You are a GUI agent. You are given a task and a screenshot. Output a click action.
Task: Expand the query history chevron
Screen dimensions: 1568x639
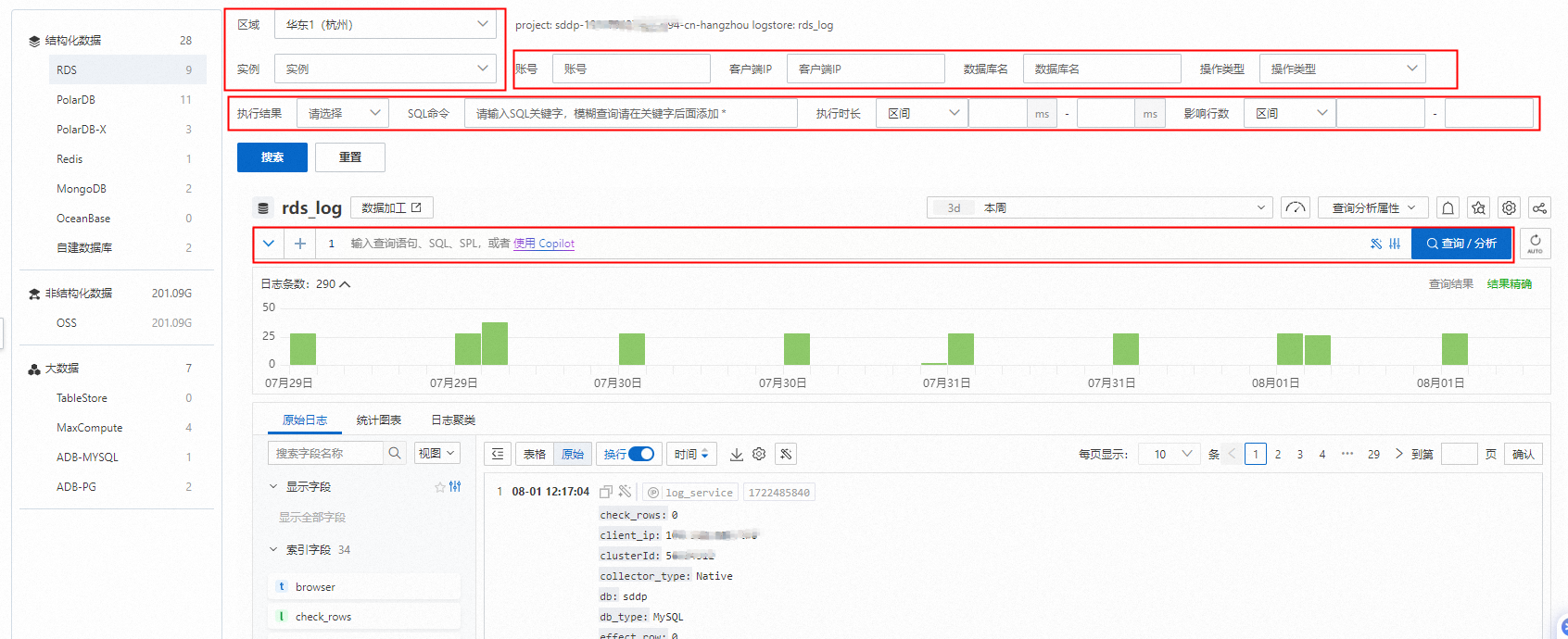[x=269, y=244]
